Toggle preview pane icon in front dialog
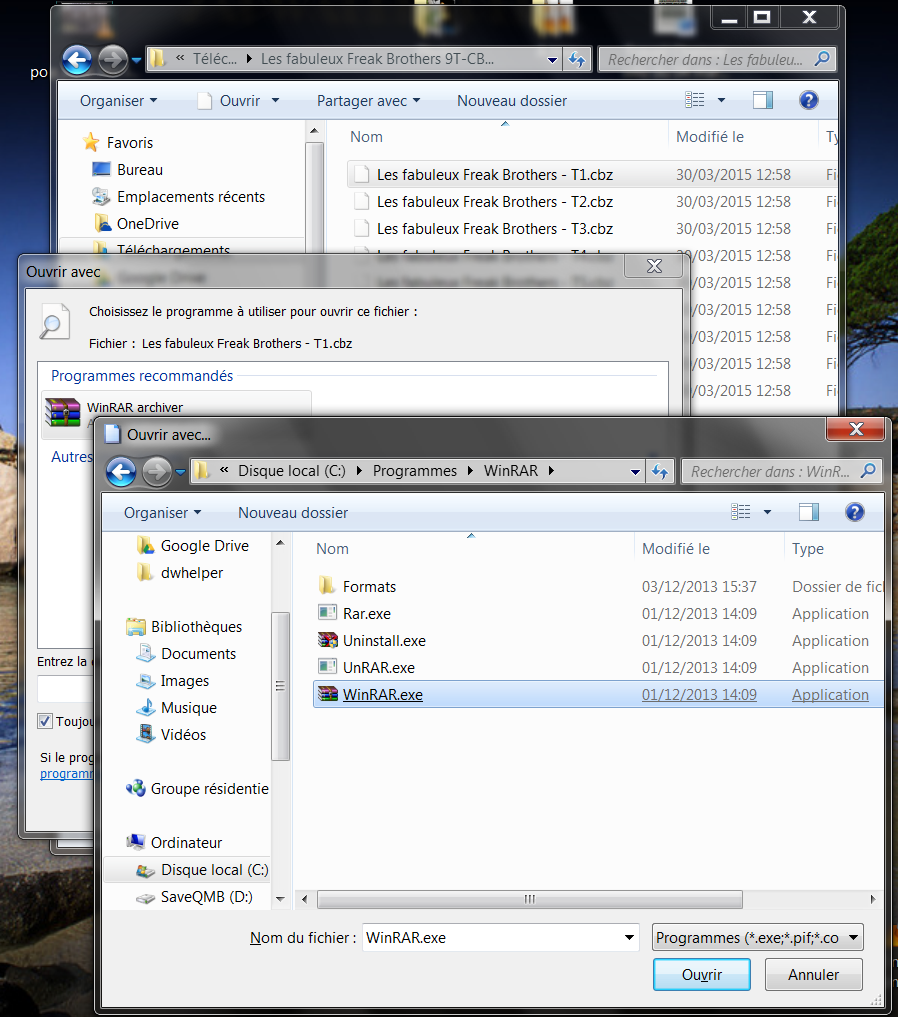The image size is (898, 1017). pyautogui.click(x=809, y=512)
